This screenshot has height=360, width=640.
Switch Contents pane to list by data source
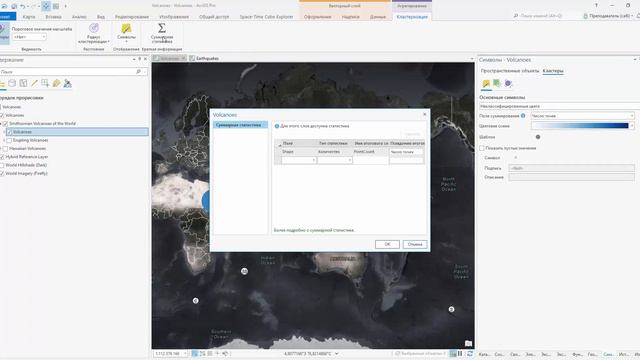click(12, 83)
